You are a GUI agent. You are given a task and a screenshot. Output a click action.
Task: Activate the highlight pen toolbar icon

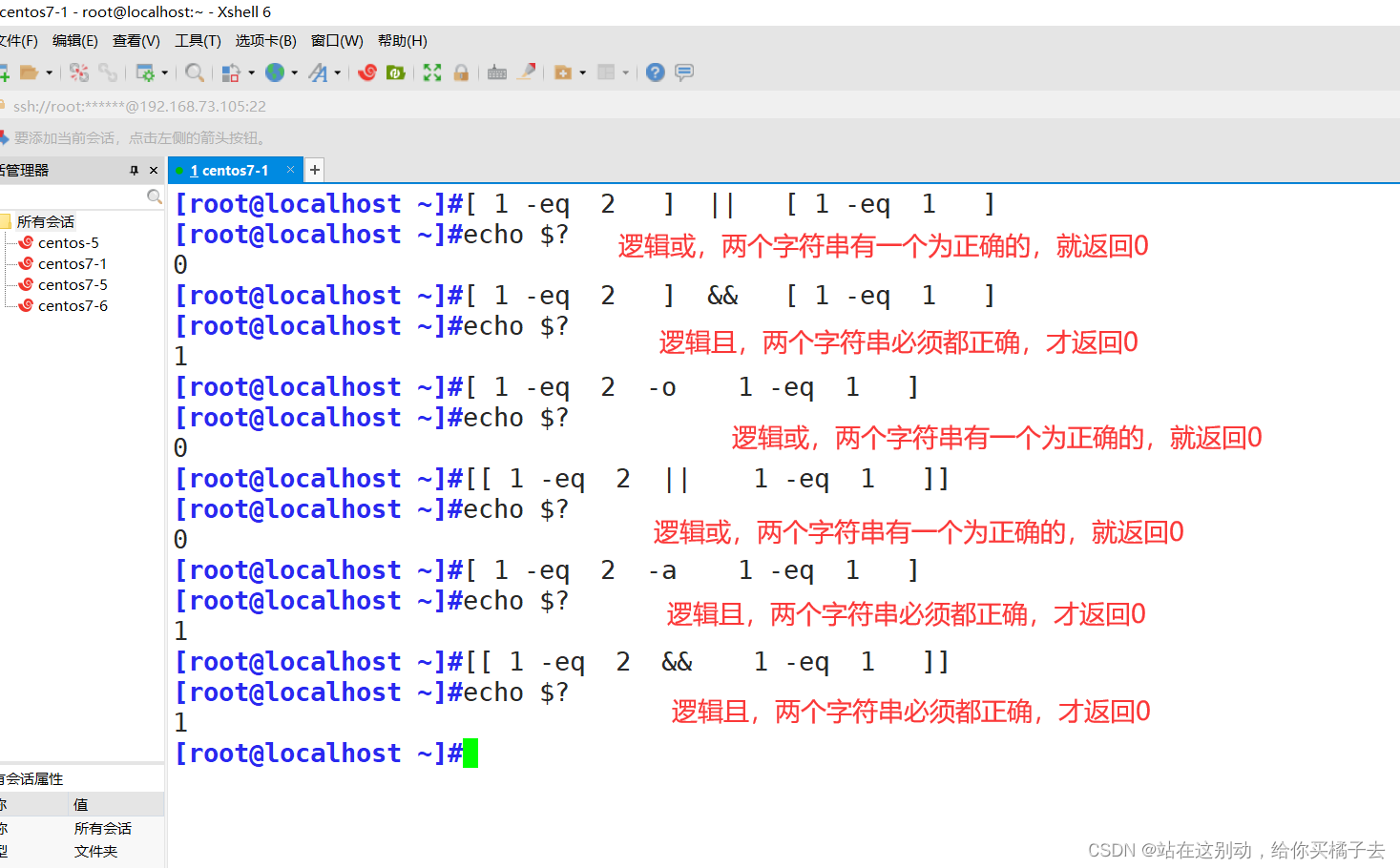pos(527,72)
